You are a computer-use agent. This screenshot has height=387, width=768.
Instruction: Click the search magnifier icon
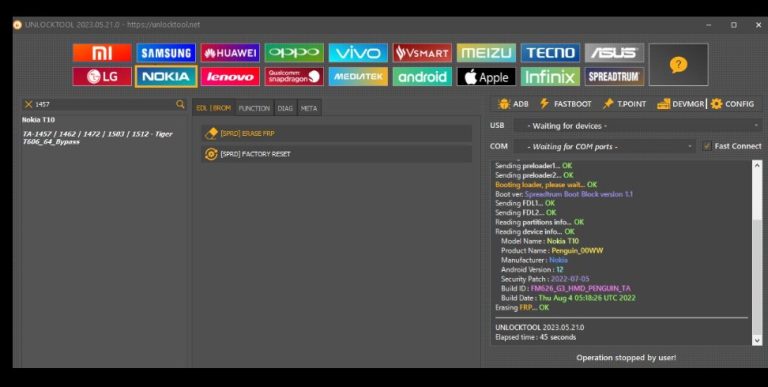pos(180,104)
